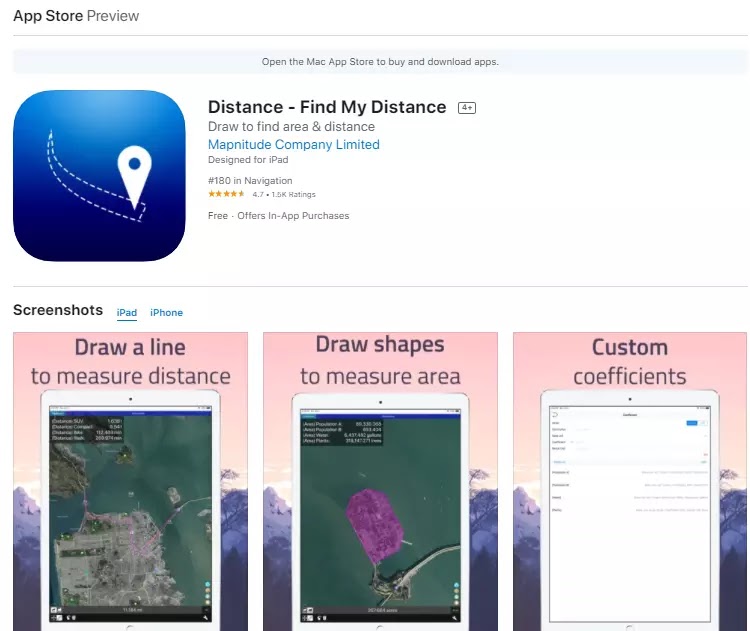Screen dimensions: 750x631
Task: Switch to iPad screenshots tab
Action: pos(127,312)
